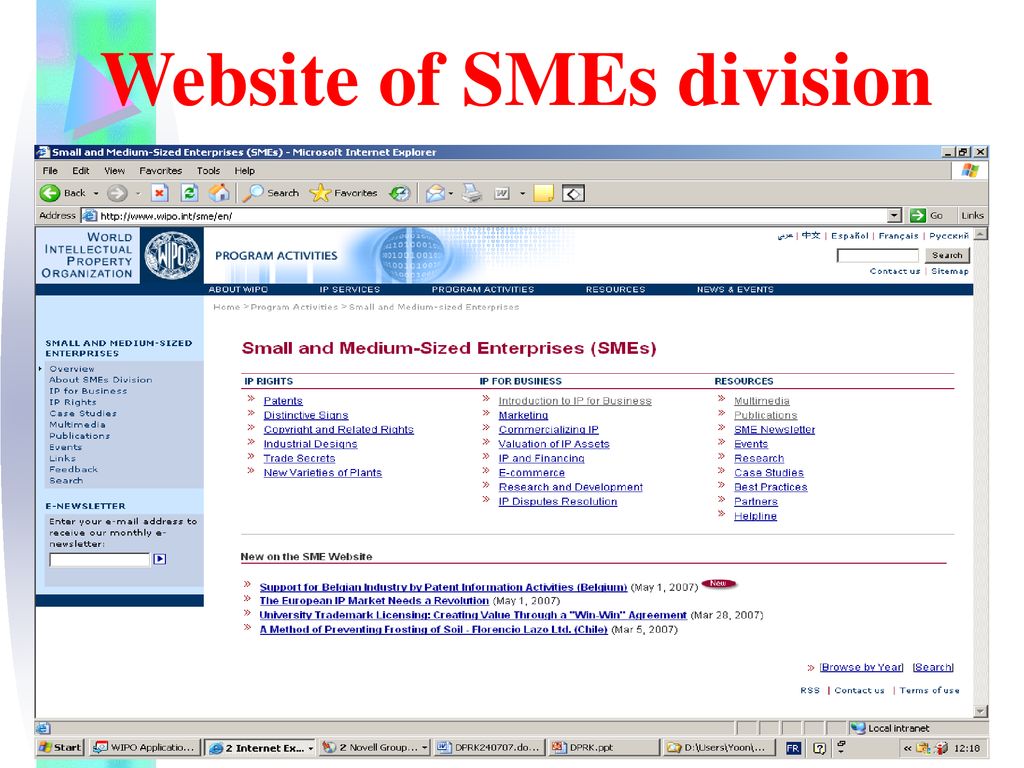Click the History icon in the toolbar
The image size is (1024, 768).
tap(400, 193)
